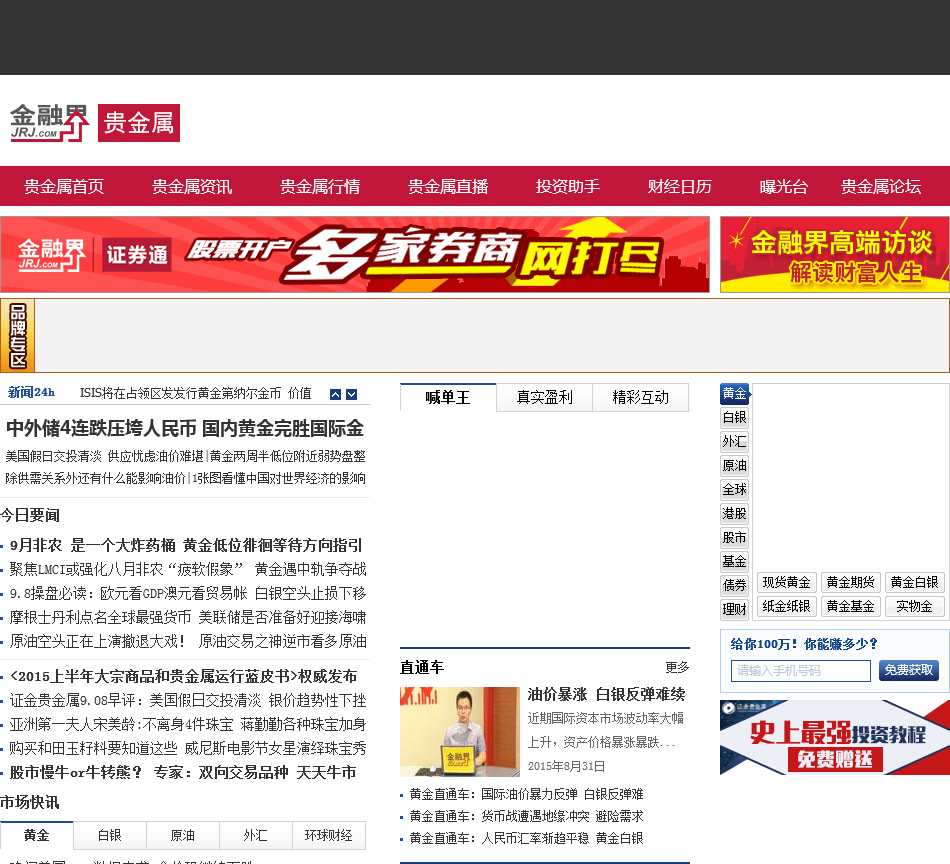The height and width of the screenshot is (864, 950).
Task: Open 美国假日交投清淡 供应忧虑油价难堪 link
Action: [104, 457]
